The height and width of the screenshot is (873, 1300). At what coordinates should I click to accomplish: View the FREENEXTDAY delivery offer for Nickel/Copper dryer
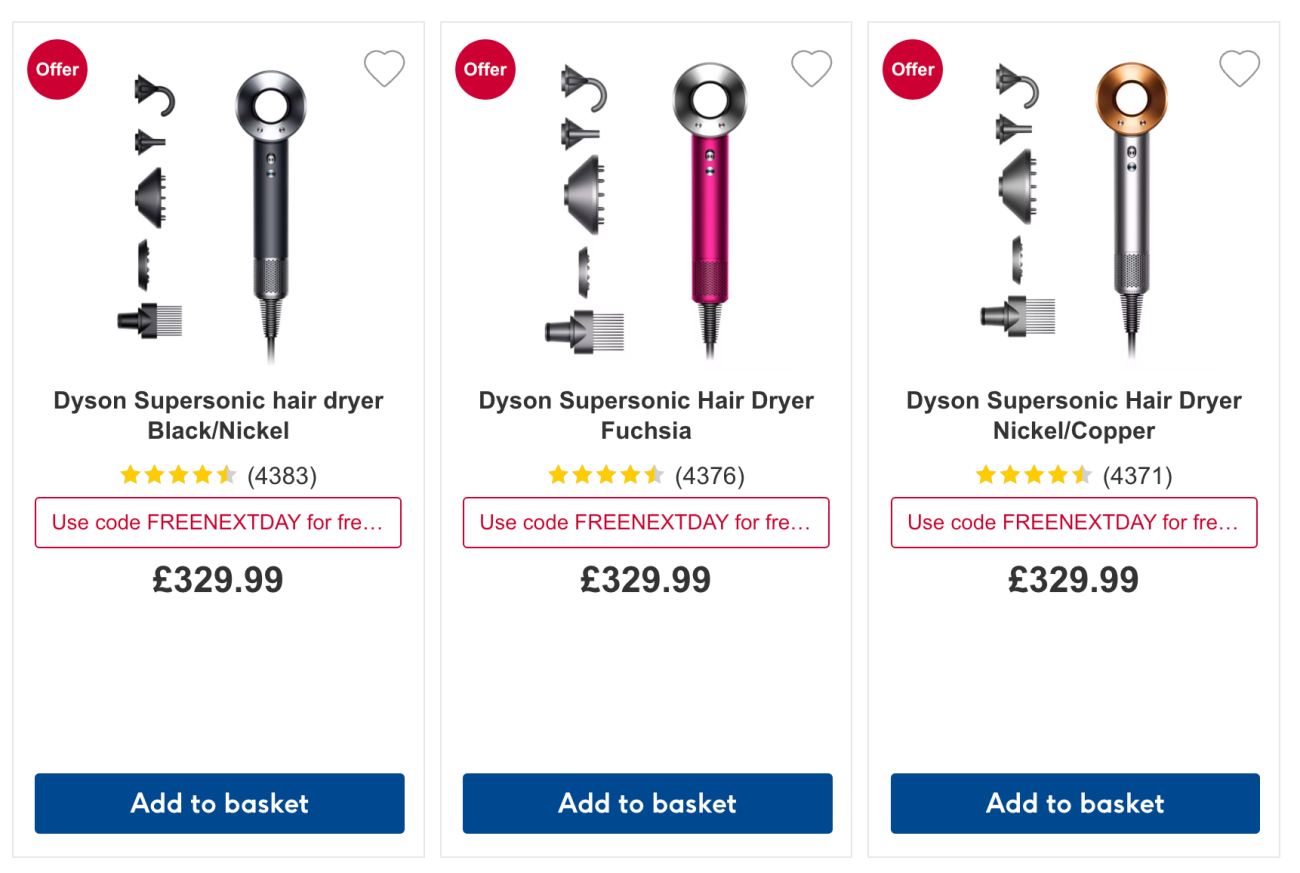pos(1074,522)
